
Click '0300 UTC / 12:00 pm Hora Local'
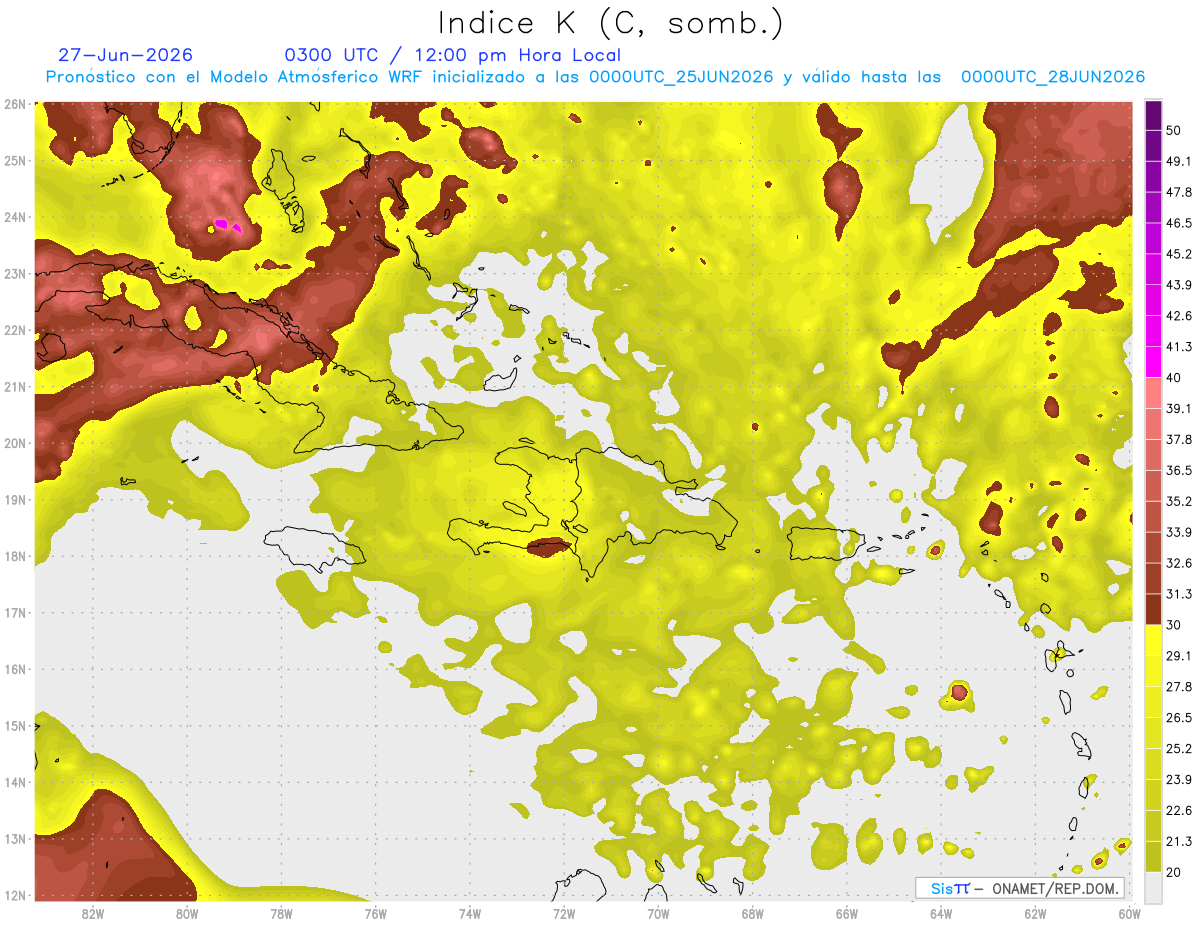pyautogui.click(x=453, y=55)
